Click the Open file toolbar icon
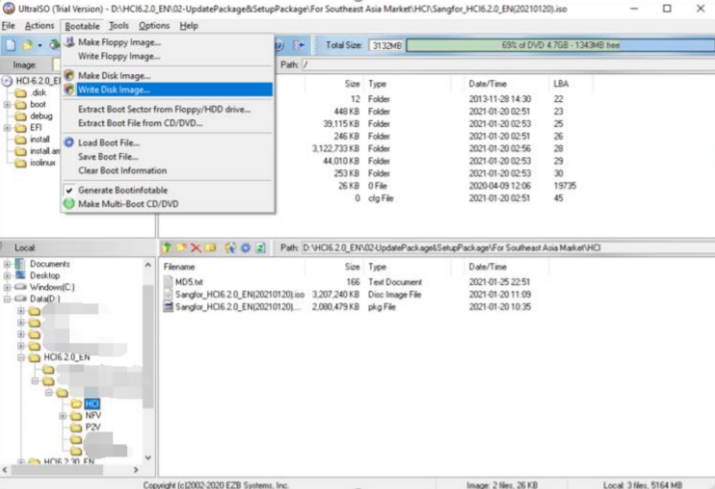715x489 pixels. click(x=27, y=45)
